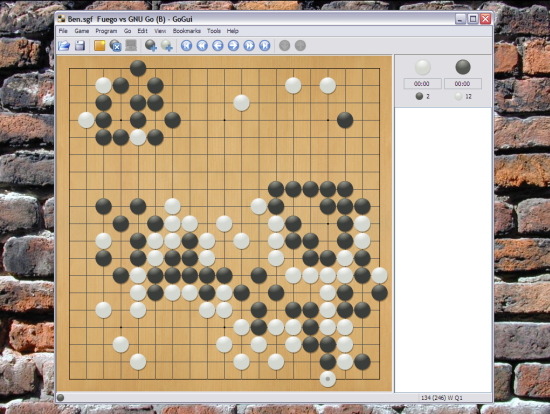Open the Bookmarks menu
Viewport: 550px width, 414px height.
(x=187, y=31)
